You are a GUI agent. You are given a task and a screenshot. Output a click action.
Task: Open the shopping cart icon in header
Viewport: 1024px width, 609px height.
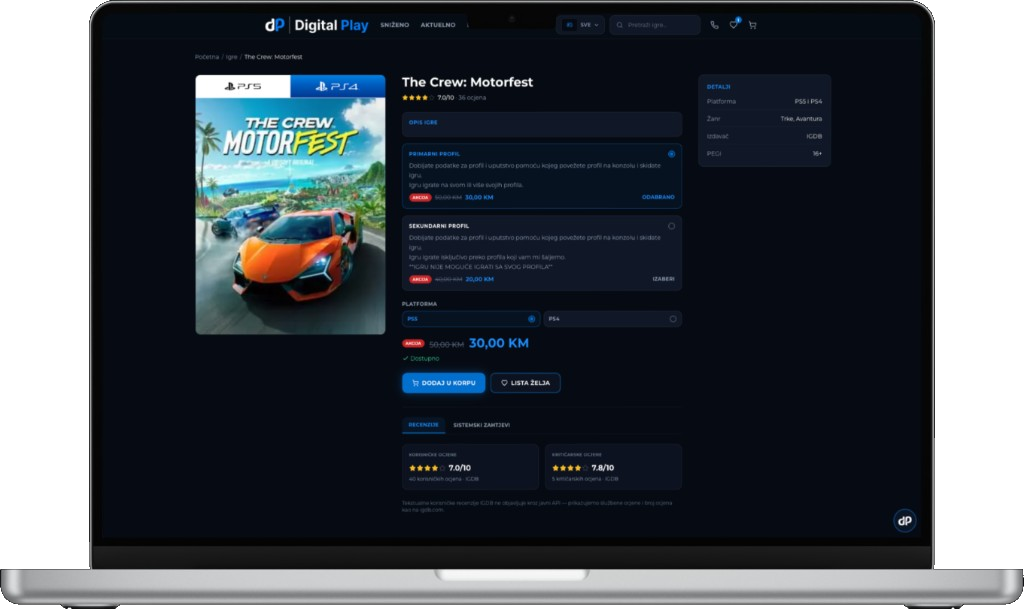(752, 25)
